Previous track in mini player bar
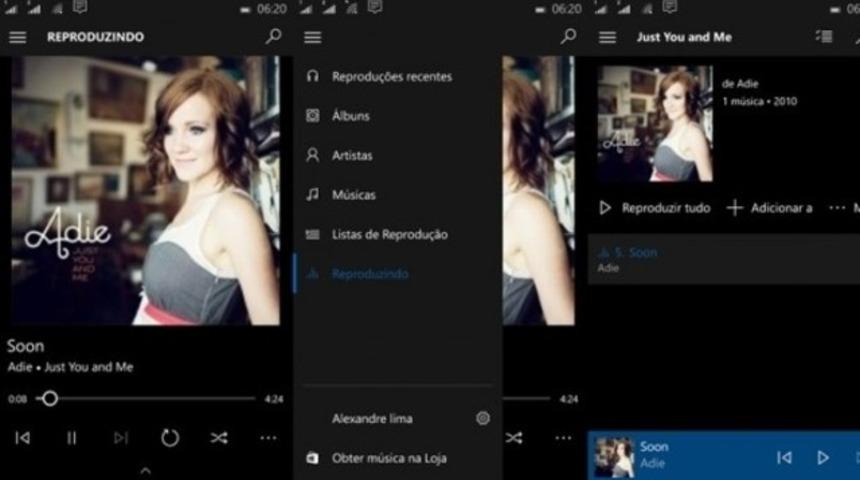The image size is (860, 480). point(784,458)
